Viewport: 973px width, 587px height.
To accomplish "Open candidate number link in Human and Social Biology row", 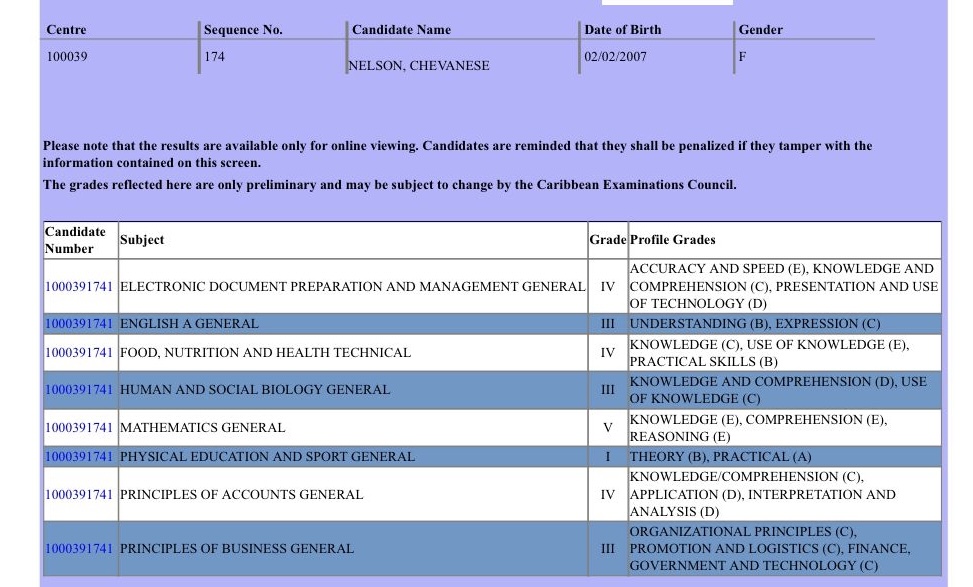I will coord(79,390).
